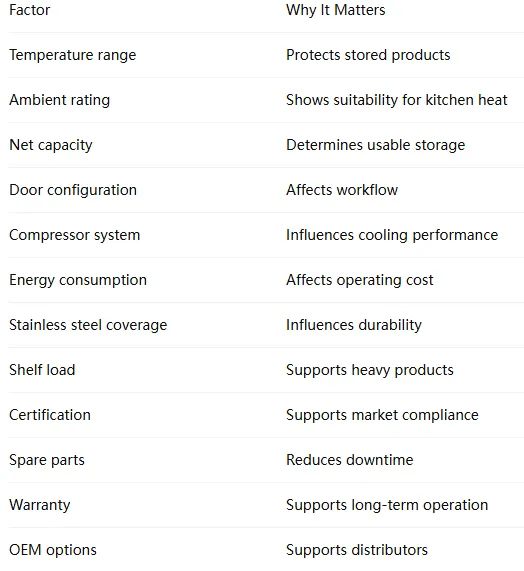This screenshot has width=524, height=571.
Task: Select Stainless steel coverage cell
Action: [88, 325]
